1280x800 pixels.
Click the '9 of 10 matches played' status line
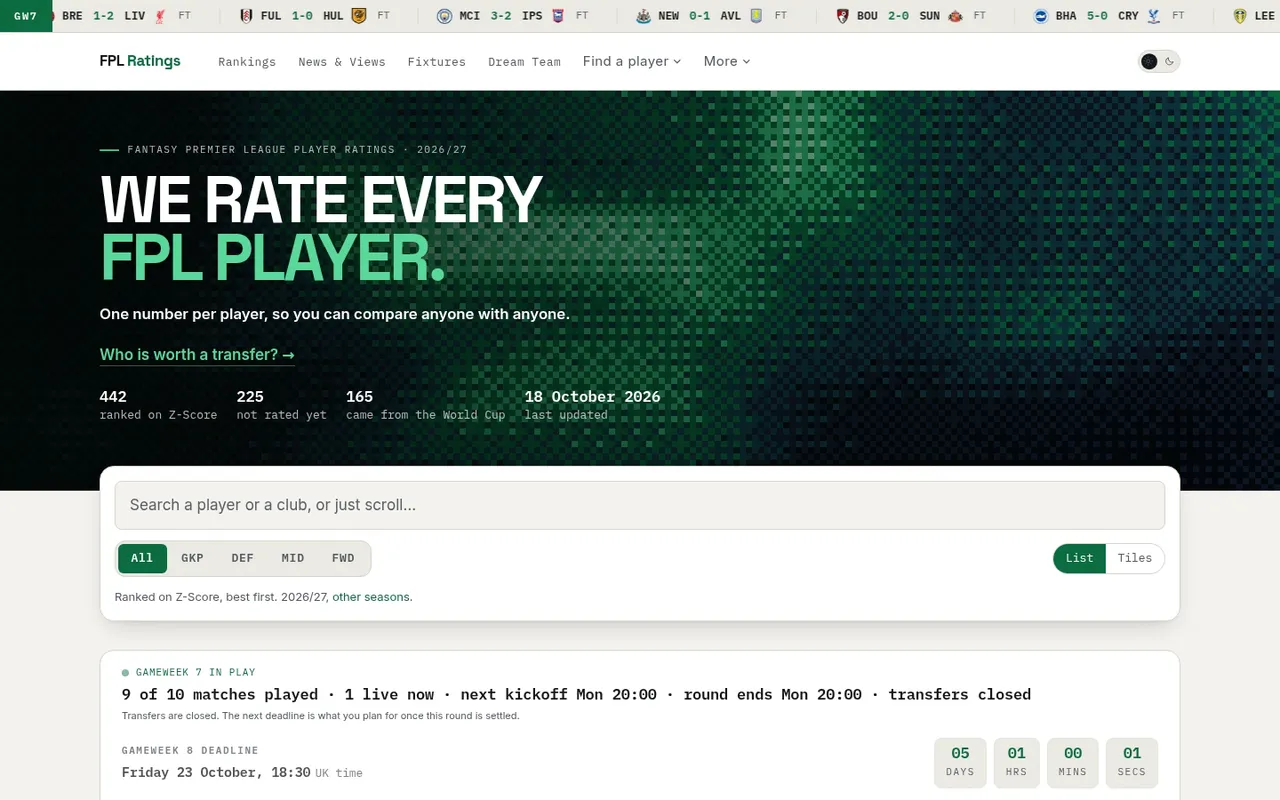pyautogui.click(x=576, y=694)
